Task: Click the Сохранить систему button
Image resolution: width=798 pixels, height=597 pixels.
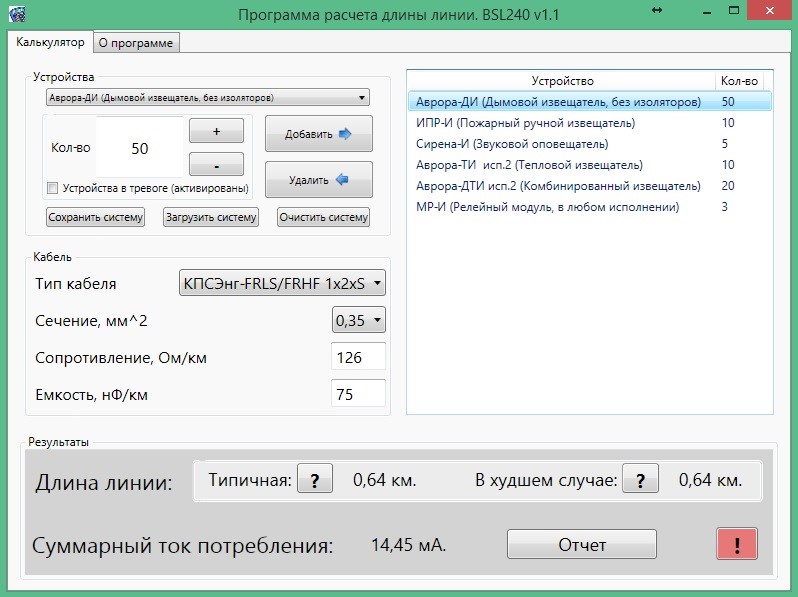Action: click(x=95, y=217)
